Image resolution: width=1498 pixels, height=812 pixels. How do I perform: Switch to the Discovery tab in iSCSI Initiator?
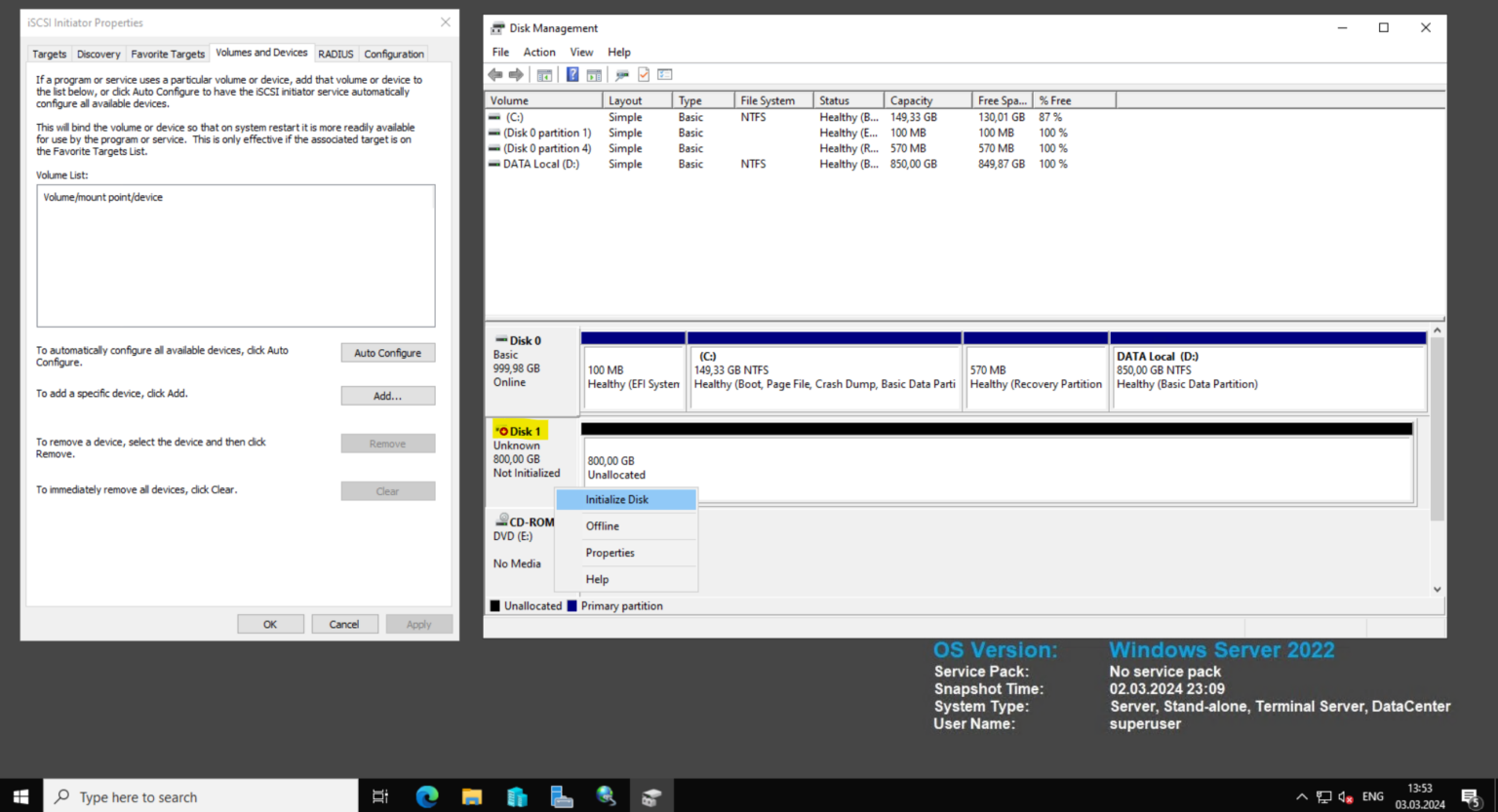click(98, 54)
